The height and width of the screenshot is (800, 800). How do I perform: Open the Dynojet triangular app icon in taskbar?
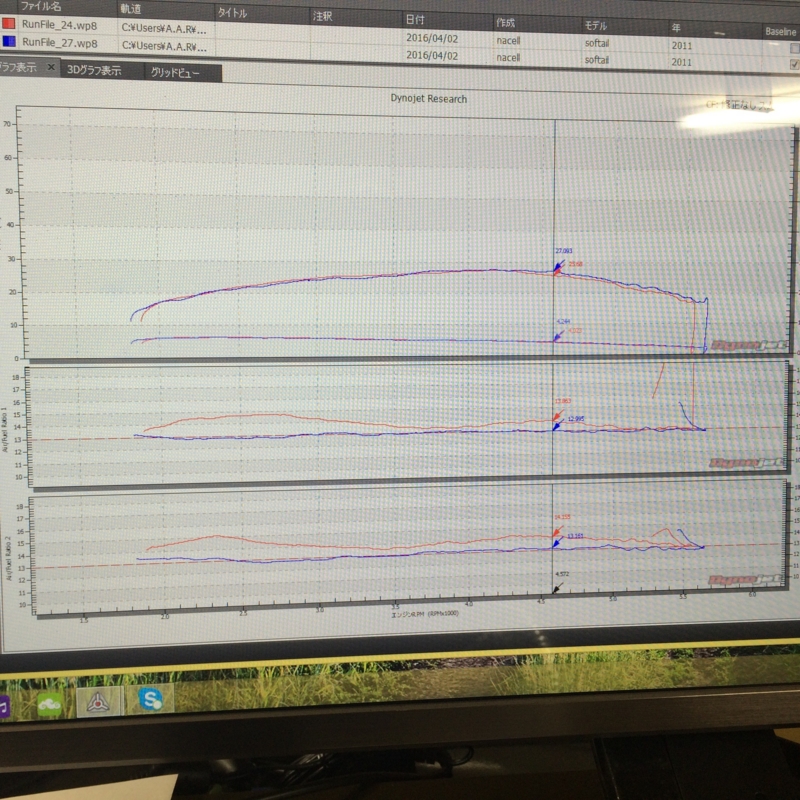[x=98, y=702]
